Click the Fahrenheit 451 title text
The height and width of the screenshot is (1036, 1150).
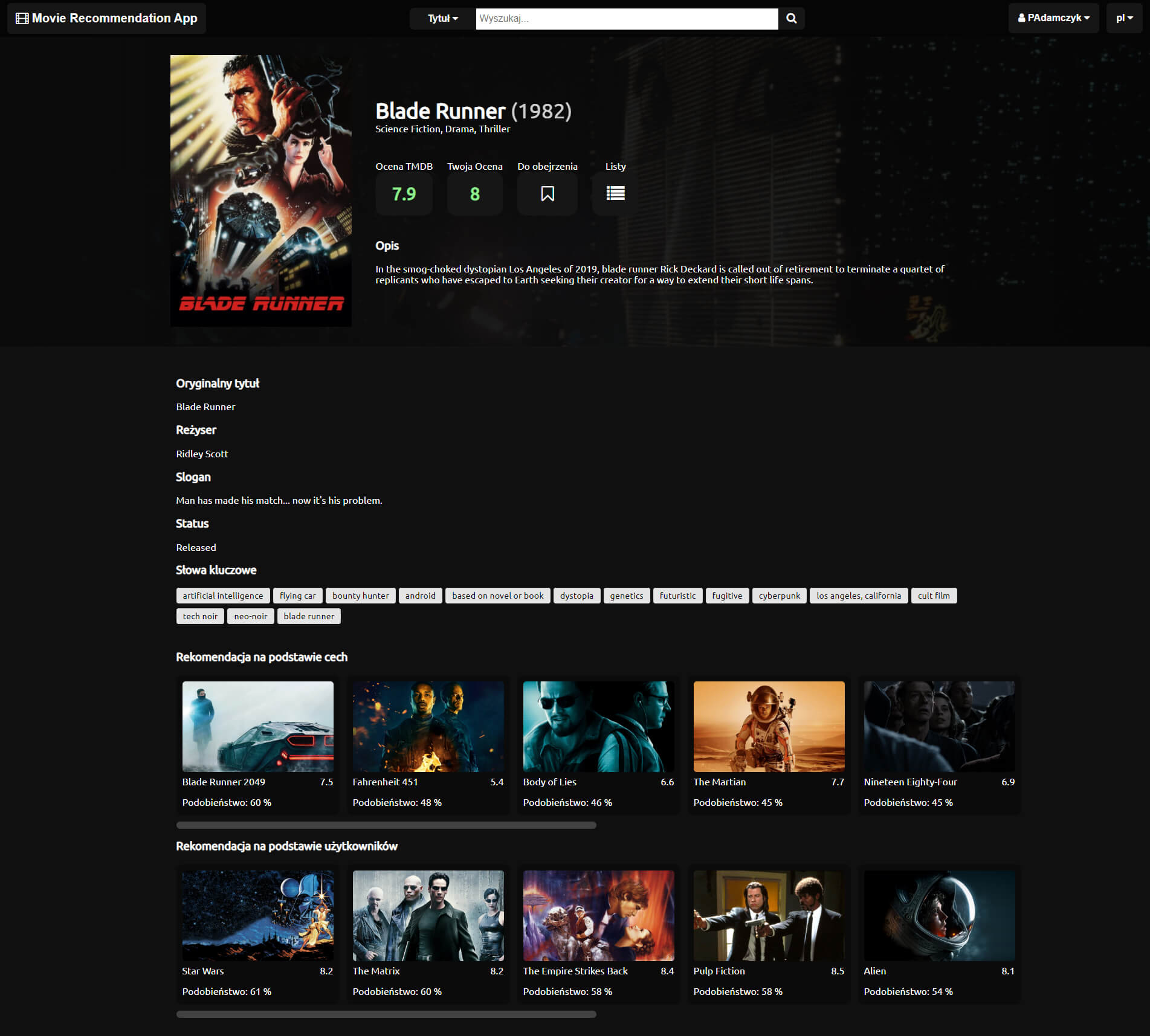[x=385, y=782]
